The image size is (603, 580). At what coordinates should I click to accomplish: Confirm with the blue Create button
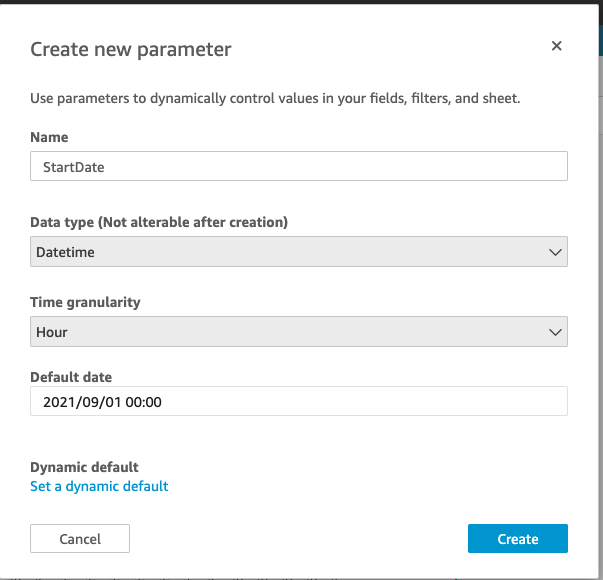point(518,538)
